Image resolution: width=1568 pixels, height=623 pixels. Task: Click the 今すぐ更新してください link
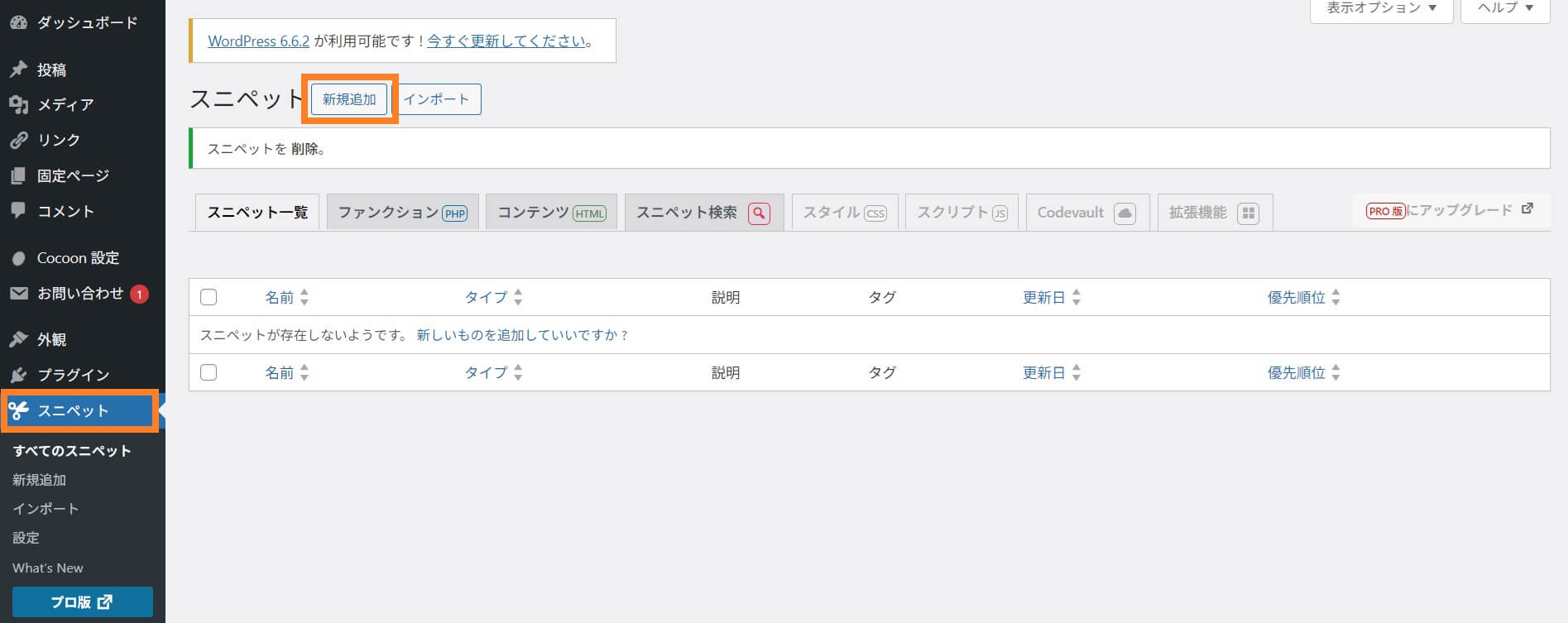(507, 41)
